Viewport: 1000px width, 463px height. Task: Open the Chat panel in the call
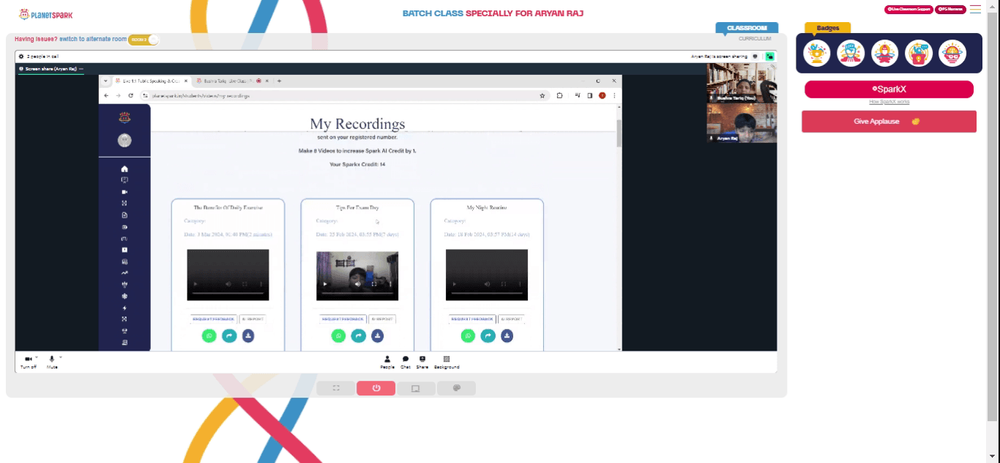(x=405, y=362)
